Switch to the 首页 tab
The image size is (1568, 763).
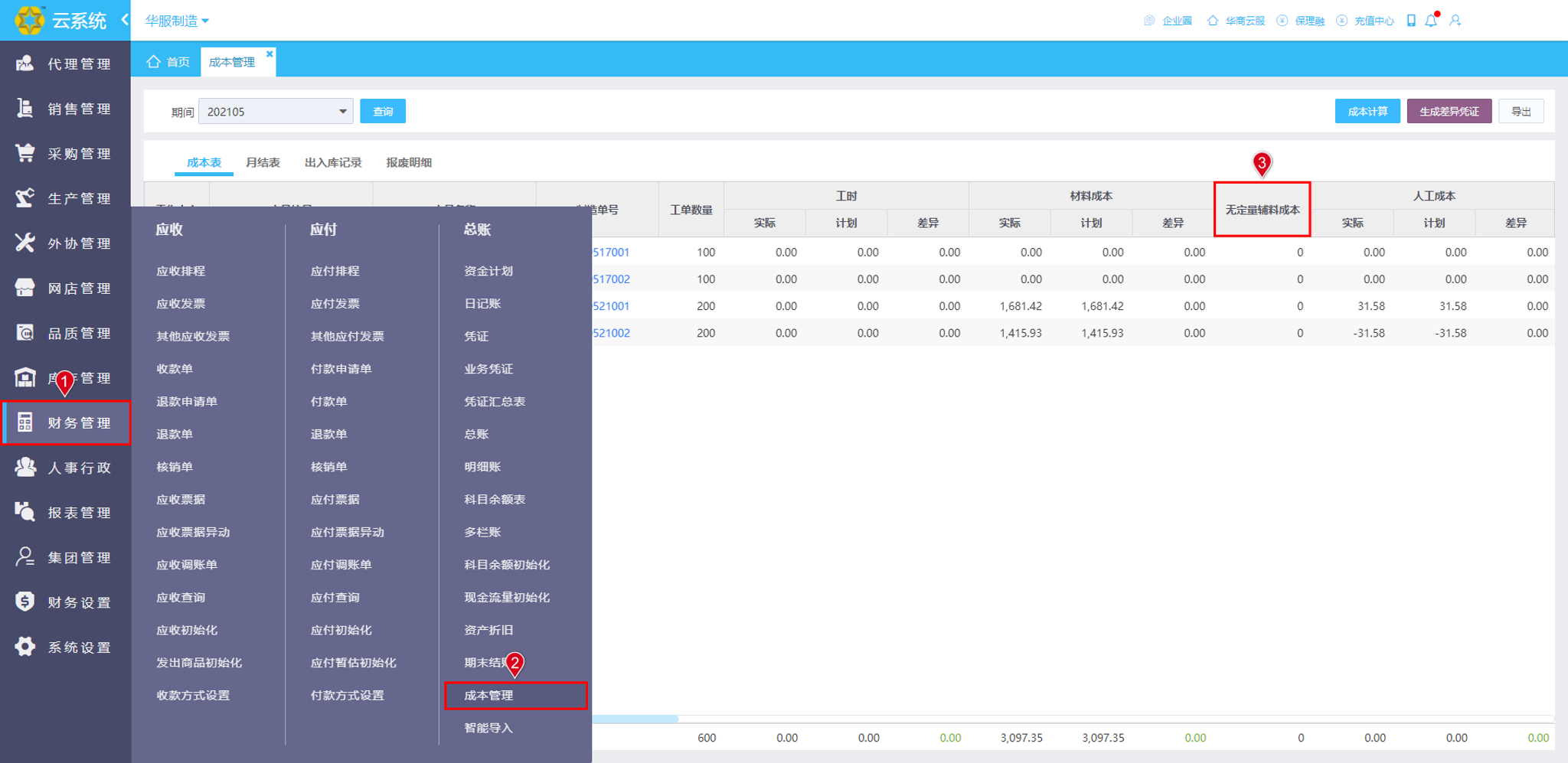168,62
